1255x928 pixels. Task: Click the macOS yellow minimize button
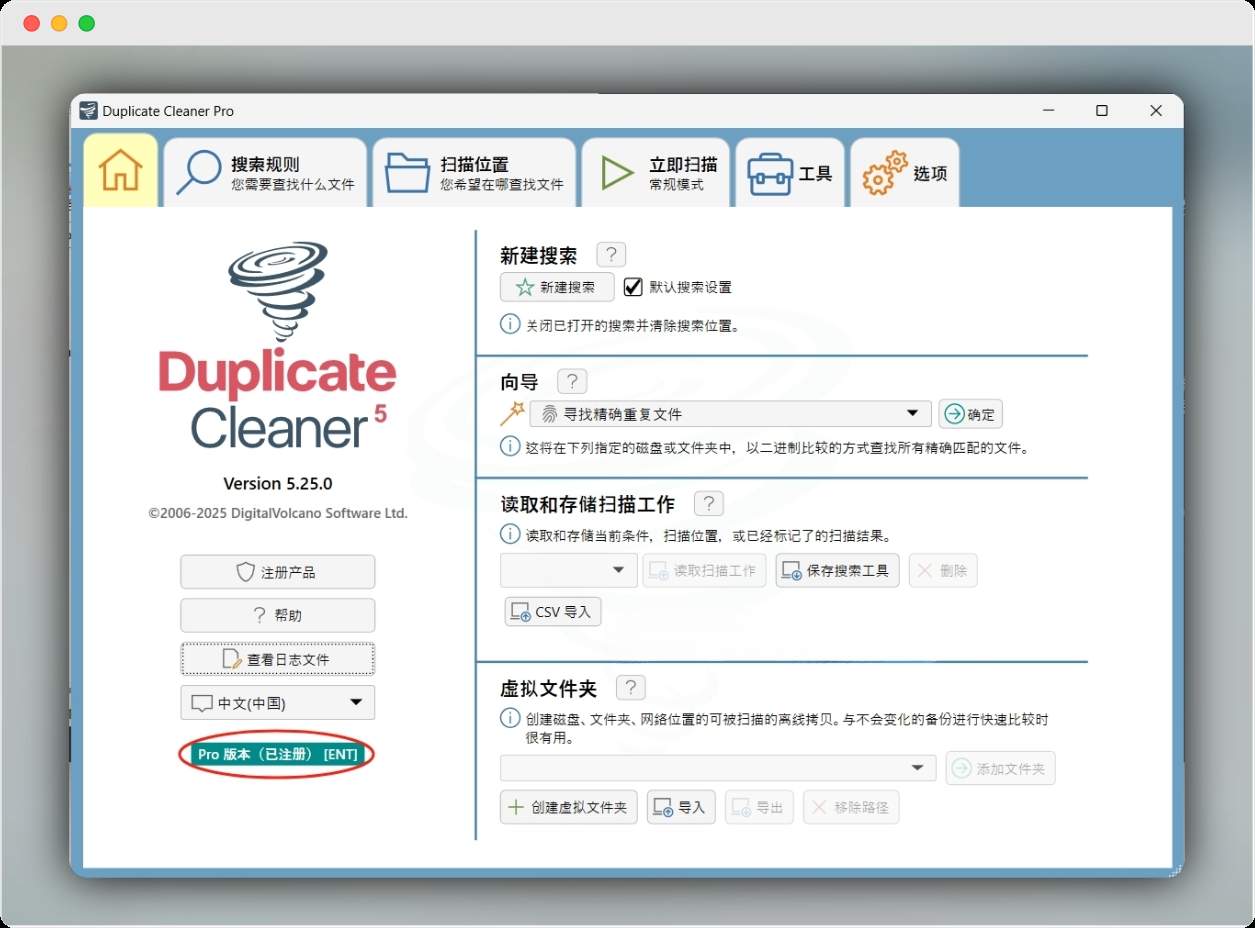point(59,23)
